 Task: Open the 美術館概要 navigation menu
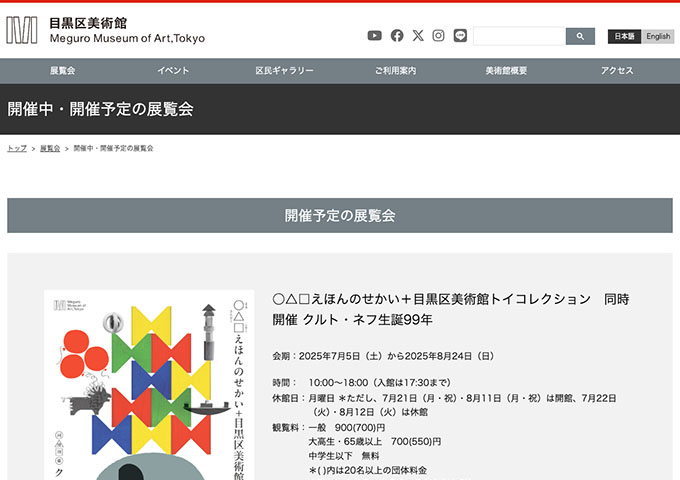pyautogui.click(x=506, y=71)
